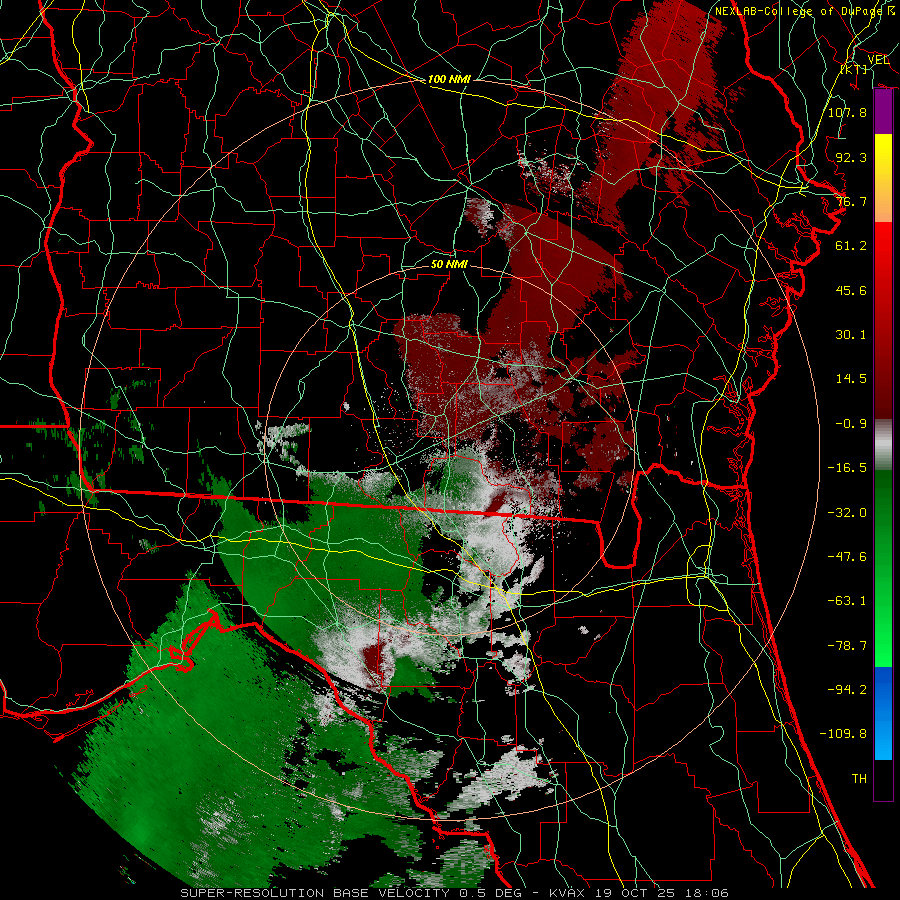Click the [KT] units label
This screenshot has width=900, height=900.
point(854,69)
